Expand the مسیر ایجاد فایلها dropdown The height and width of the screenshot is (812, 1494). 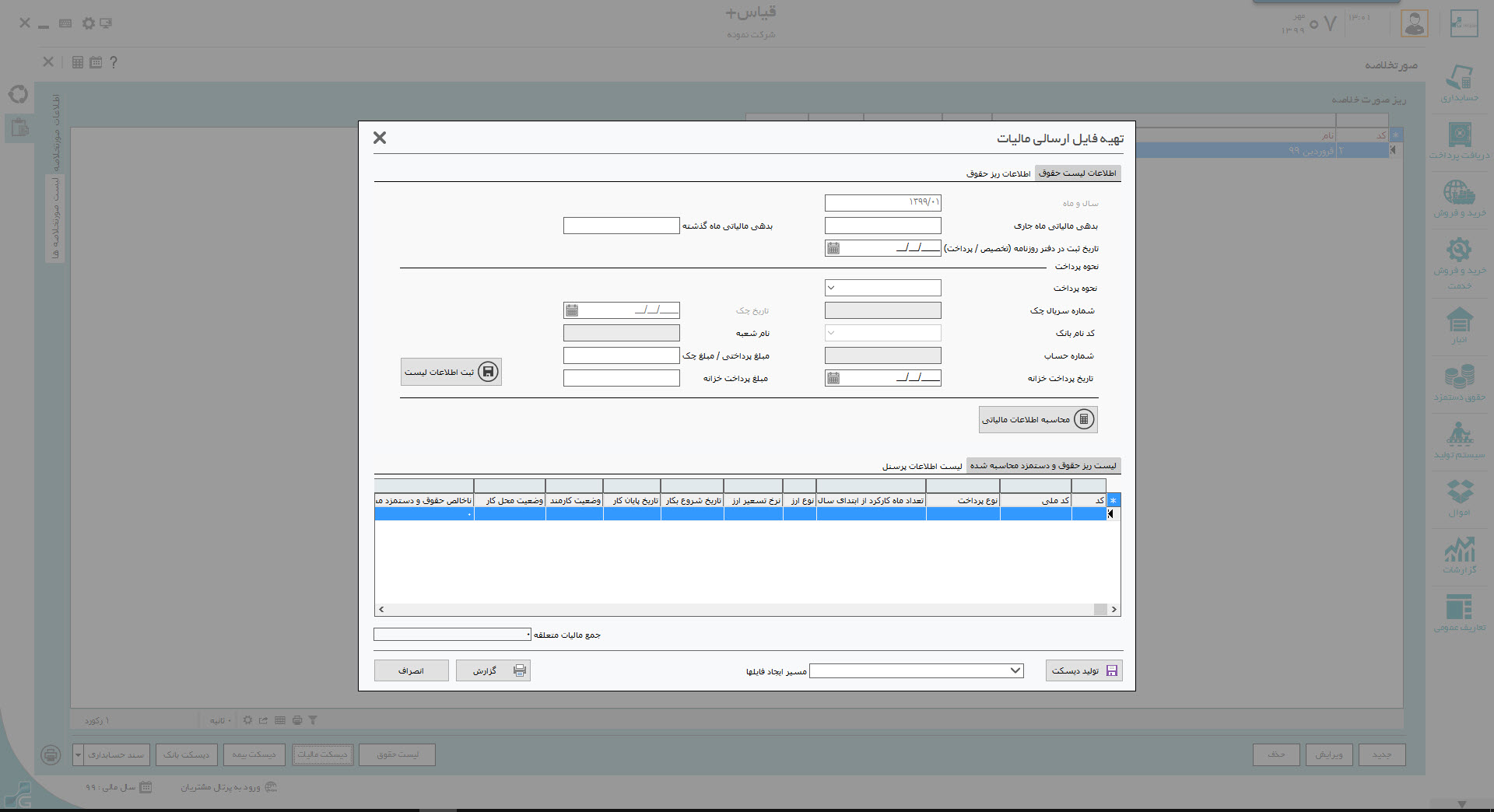pyautogui.click(x=1015, y=670)
